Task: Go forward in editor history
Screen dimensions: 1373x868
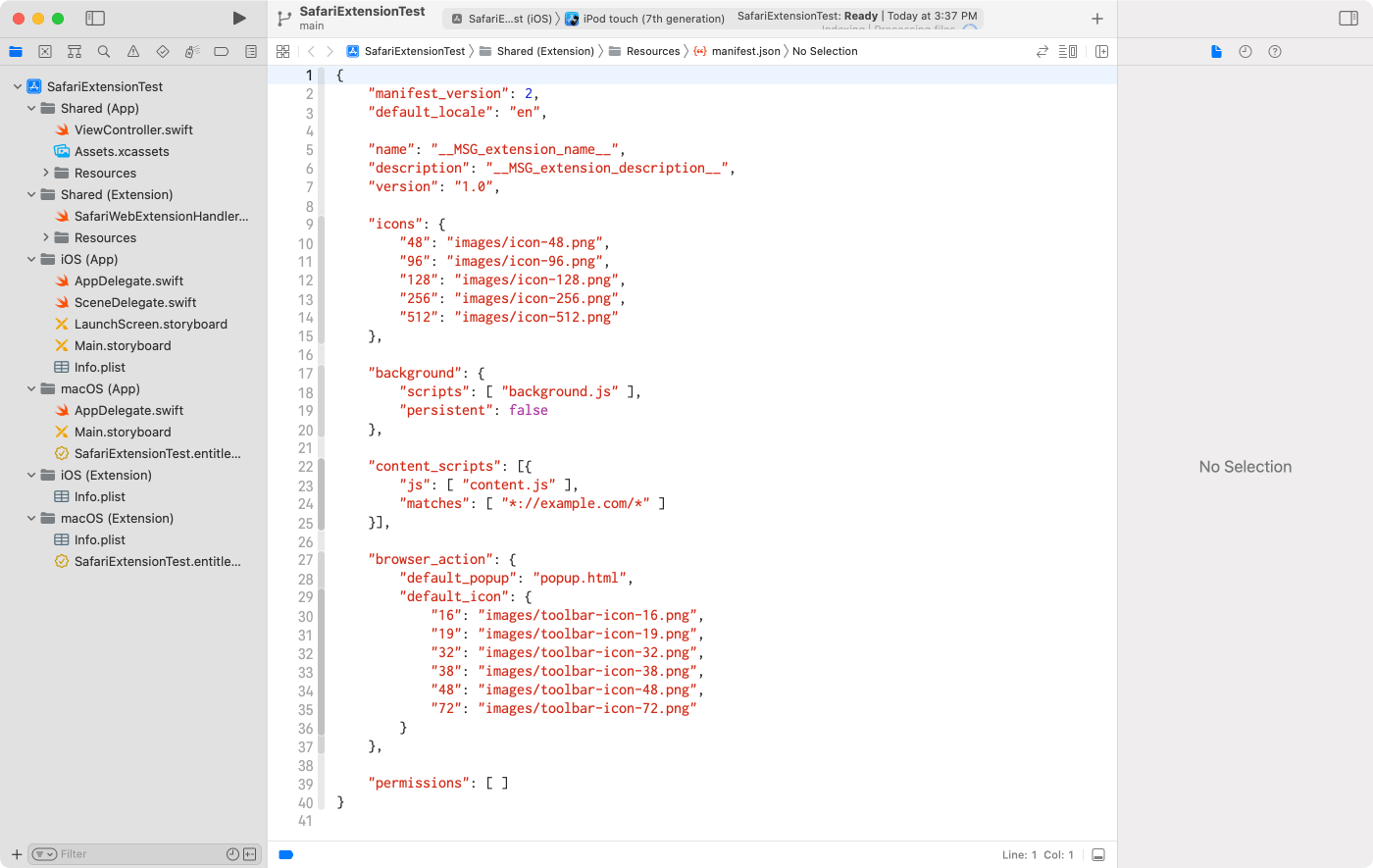Action: [331, 51]
